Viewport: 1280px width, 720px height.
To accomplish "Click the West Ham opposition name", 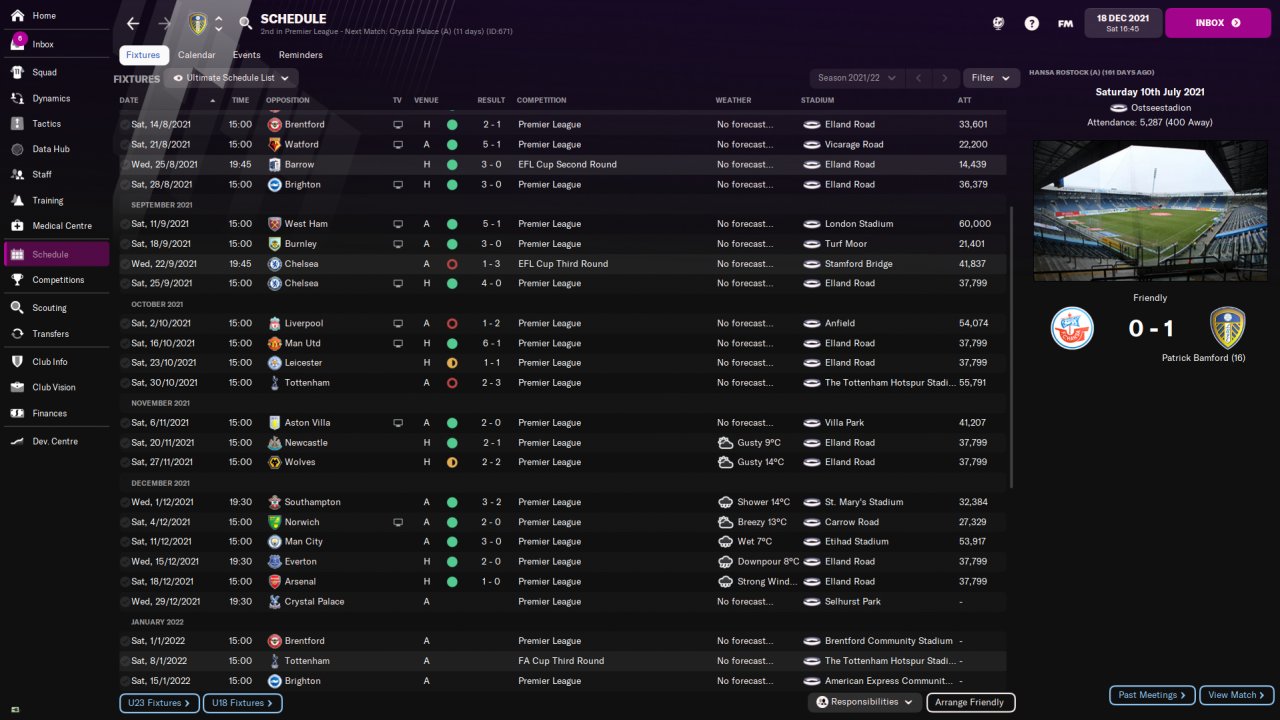I will pos(306,224).
